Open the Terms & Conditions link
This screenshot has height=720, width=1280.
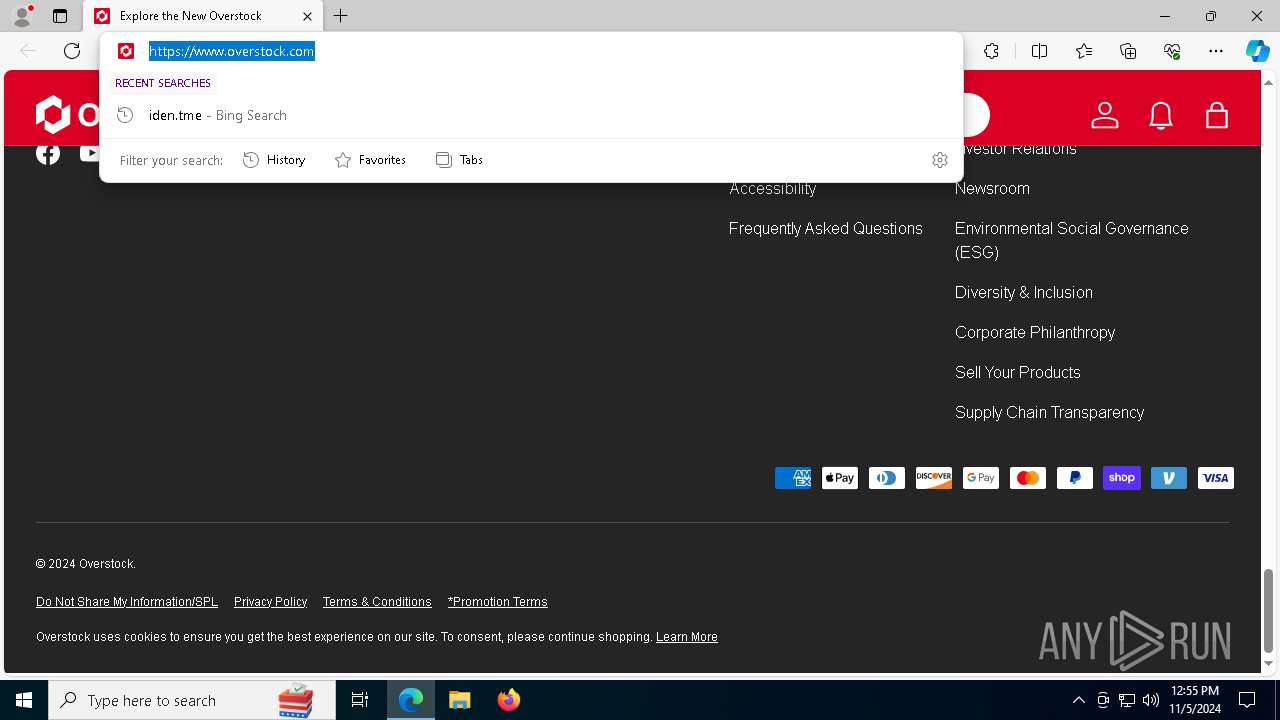(x=377, y=602)
